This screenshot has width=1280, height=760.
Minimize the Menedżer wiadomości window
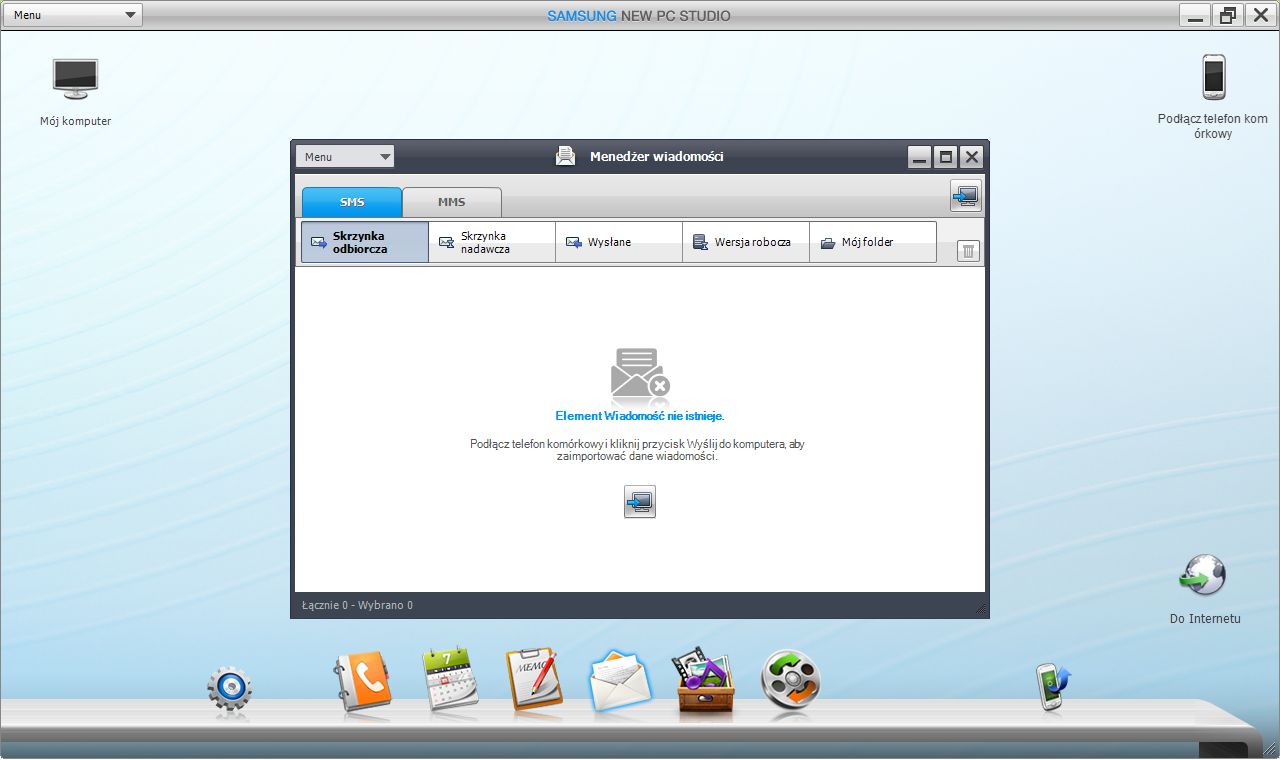(920, 157)
